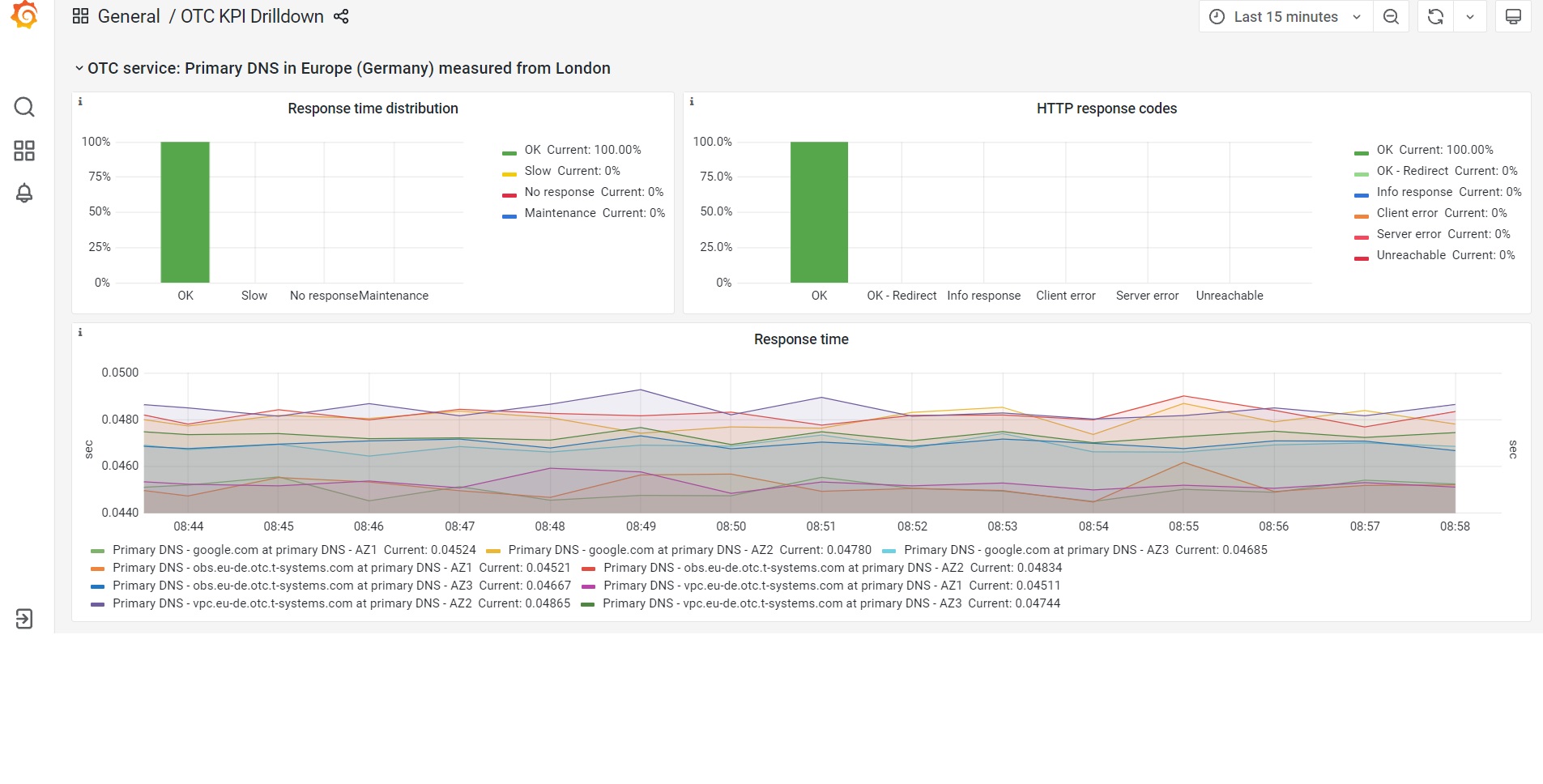1543x784 pixels.
Task: Click the green OK bar in HTTP response codes
Action: click(819, 211)
